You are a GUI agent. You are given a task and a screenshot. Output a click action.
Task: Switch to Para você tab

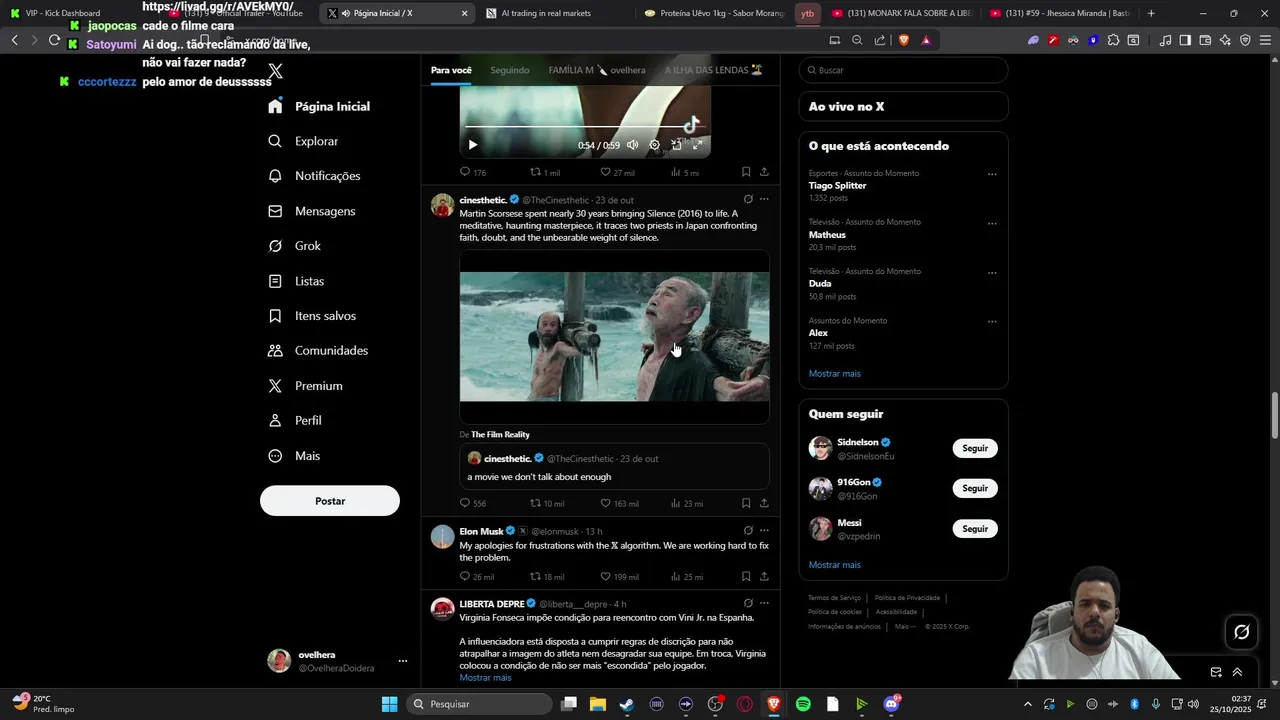451,70
